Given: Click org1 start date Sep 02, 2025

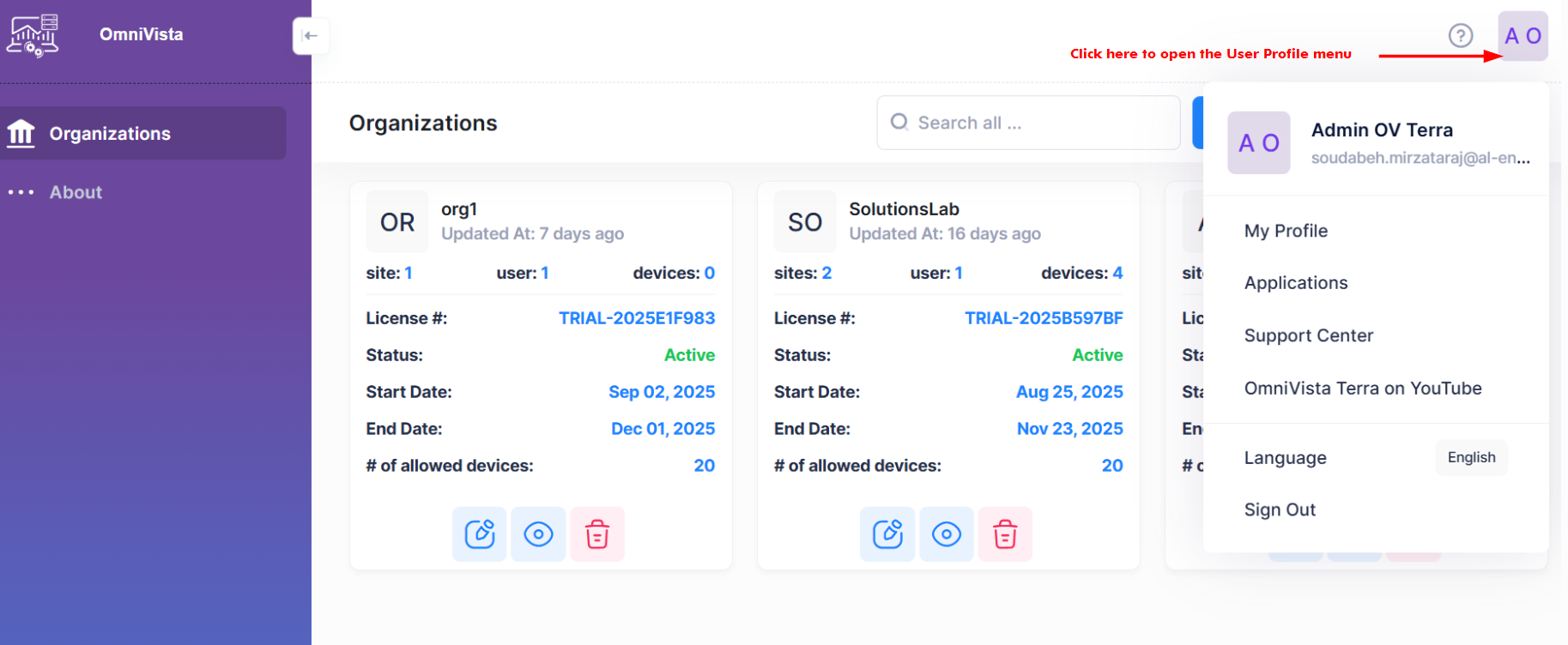Looking at the screenshot, I should point(662,392).
